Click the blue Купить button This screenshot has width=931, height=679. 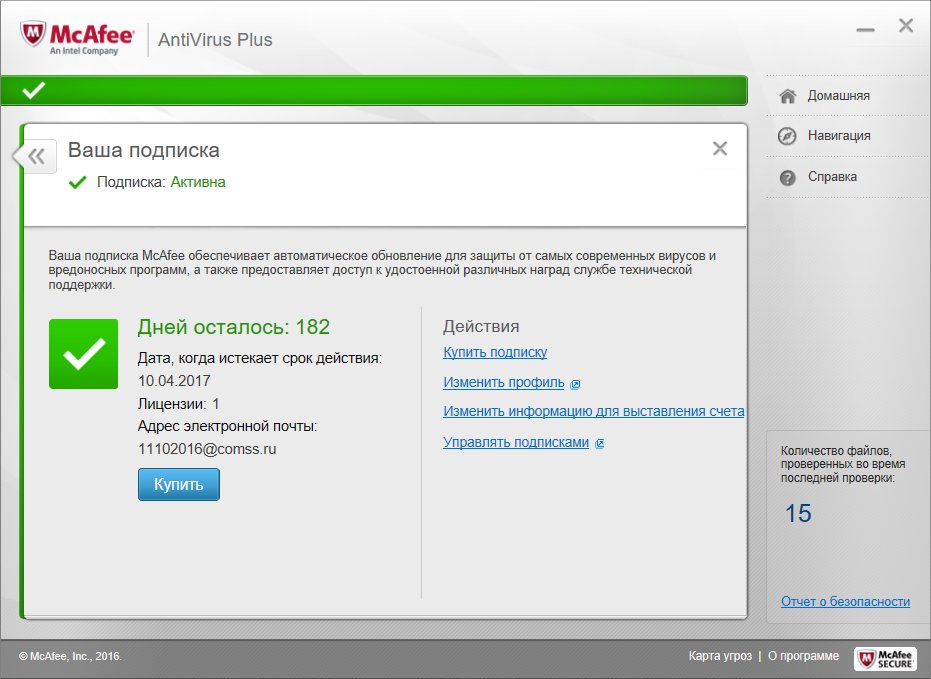(179, 484)
